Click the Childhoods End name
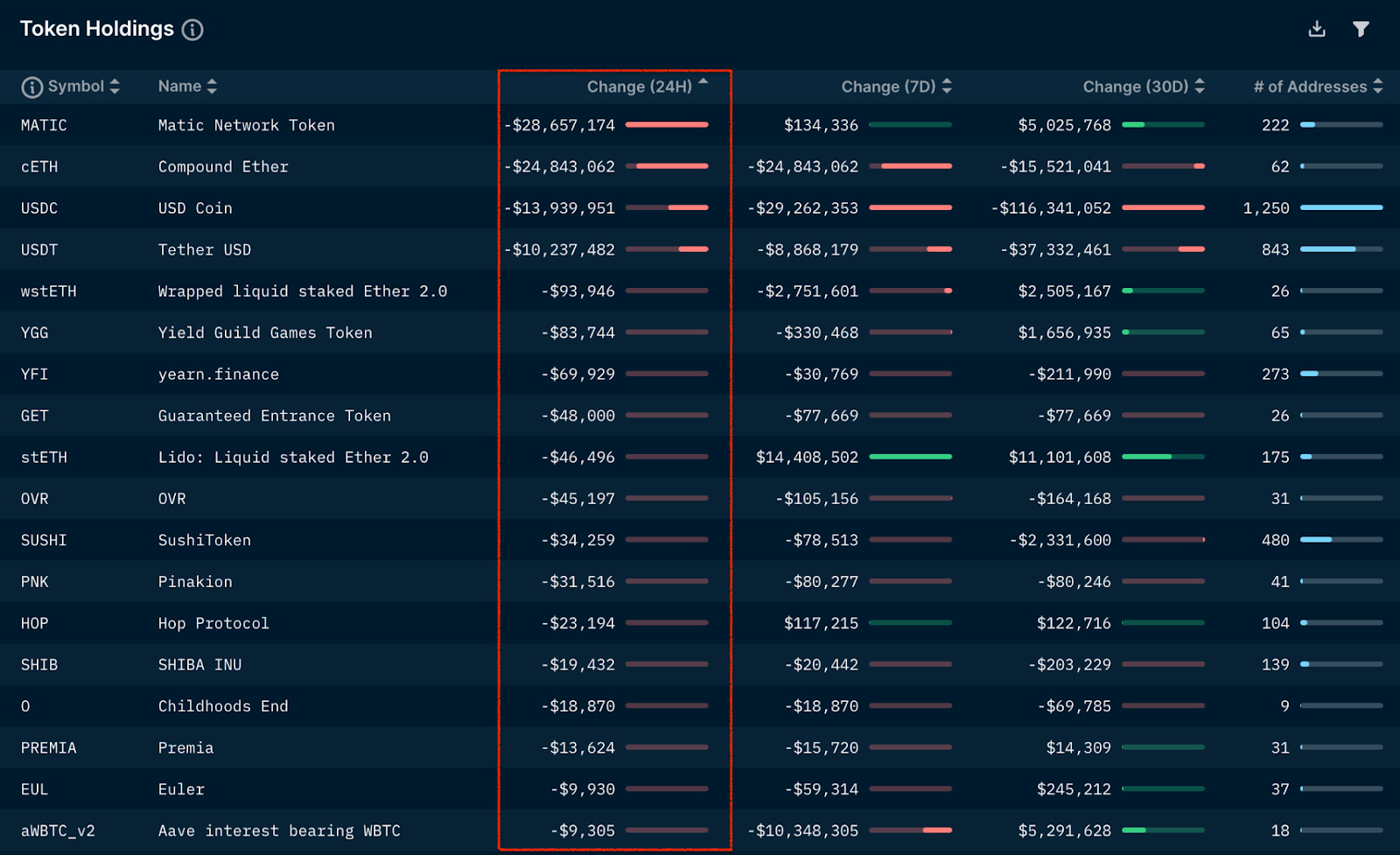Image resolution: width=1400 pixels, height=855 pixels. (x=223, y=706)
